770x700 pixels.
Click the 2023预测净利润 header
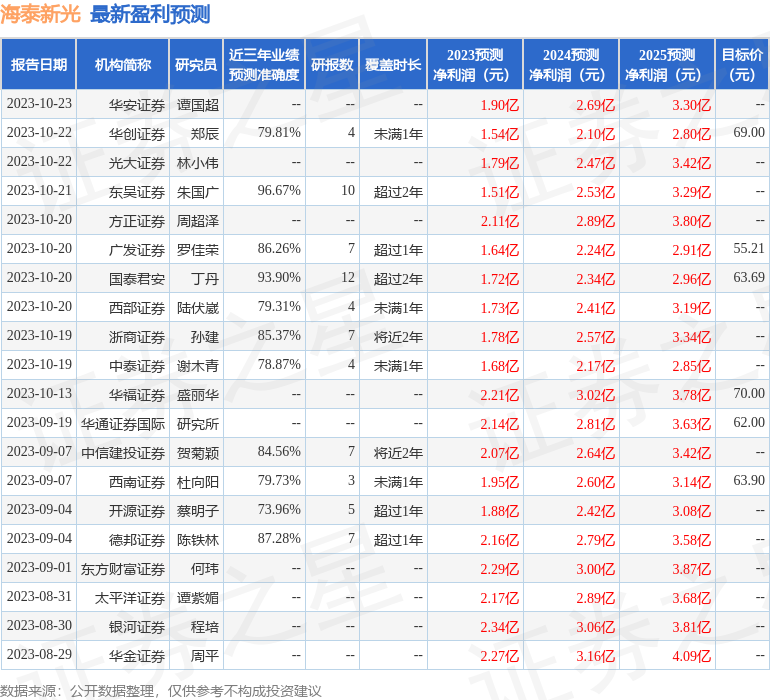tap(475, 65)
